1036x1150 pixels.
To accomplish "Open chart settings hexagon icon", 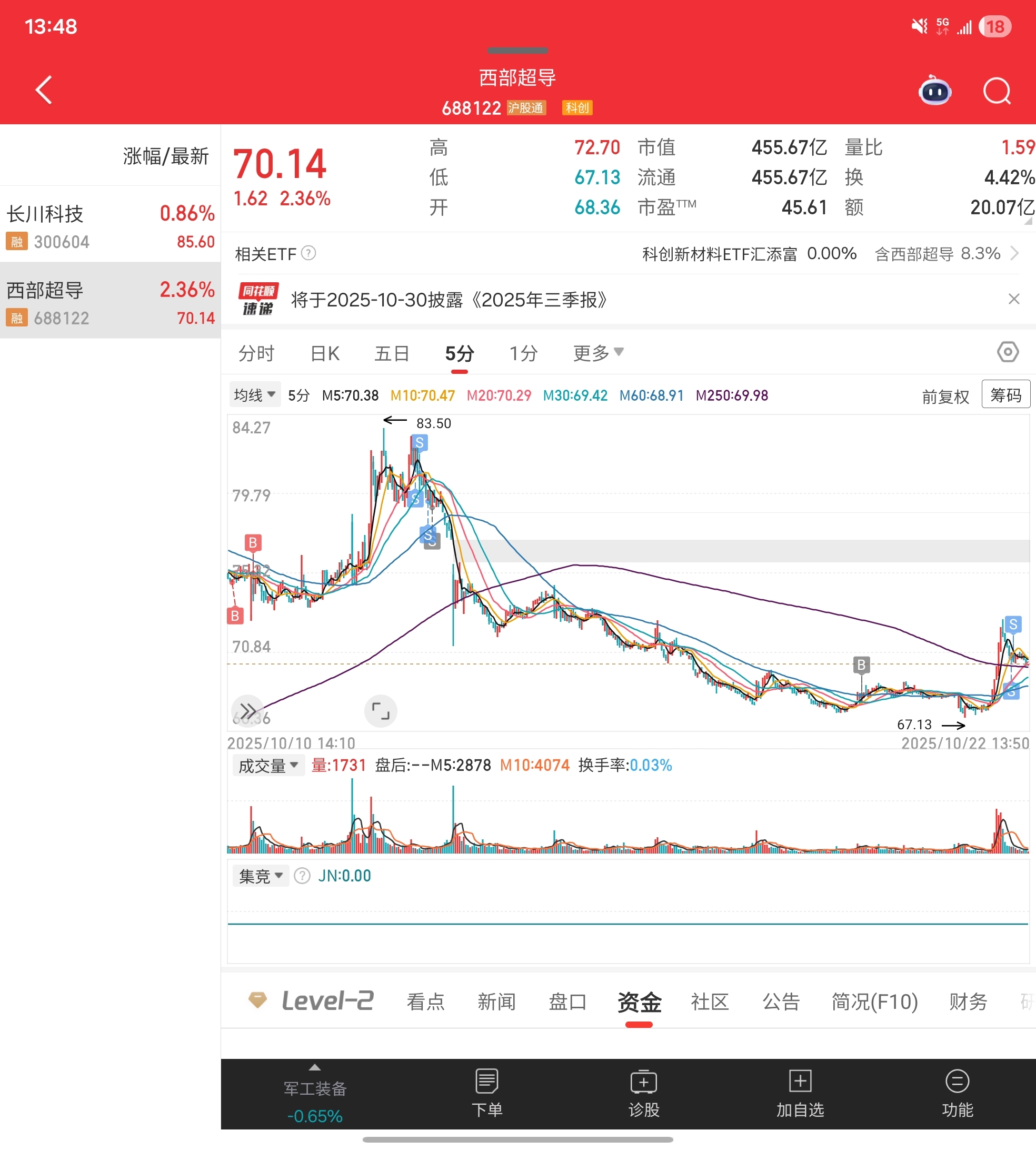I will [1007, 352].
